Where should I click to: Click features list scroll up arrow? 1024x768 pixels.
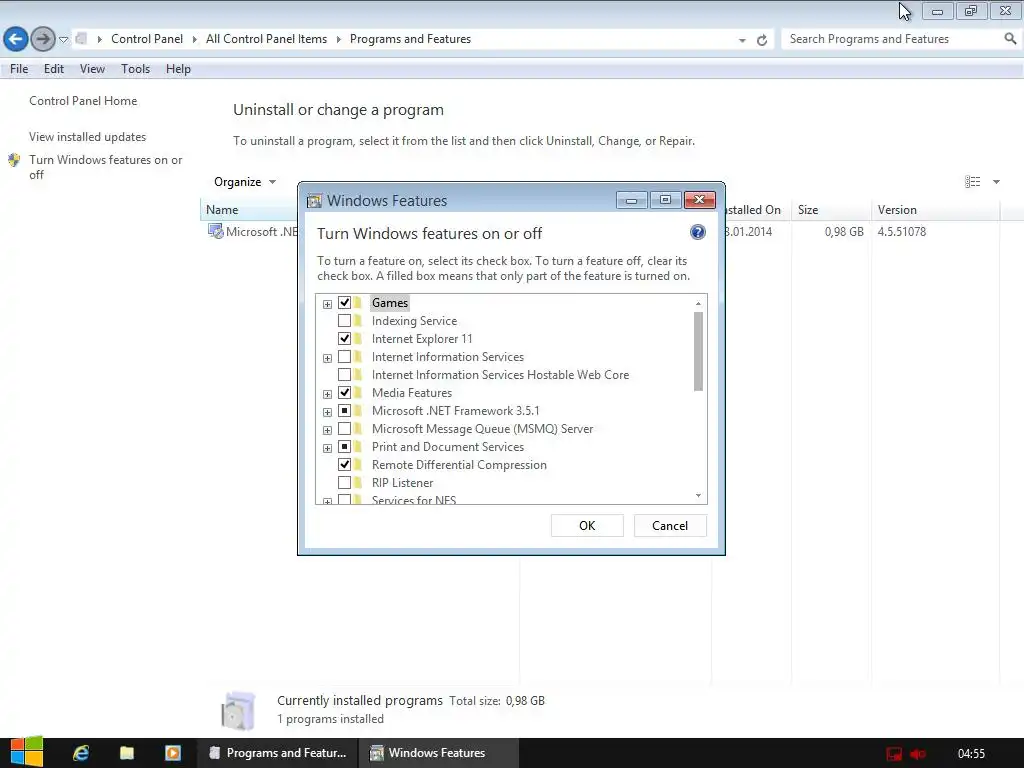click(x=698, y=303)
